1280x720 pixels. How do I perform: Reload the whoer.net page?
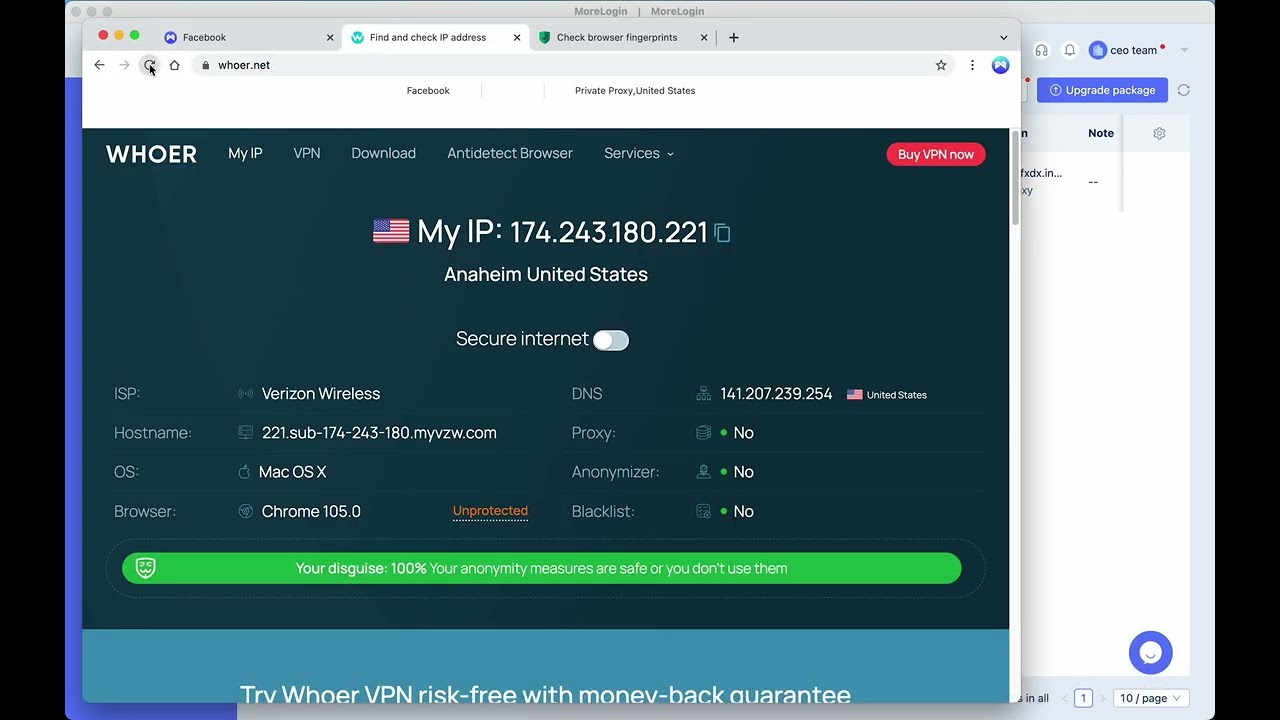149,65
